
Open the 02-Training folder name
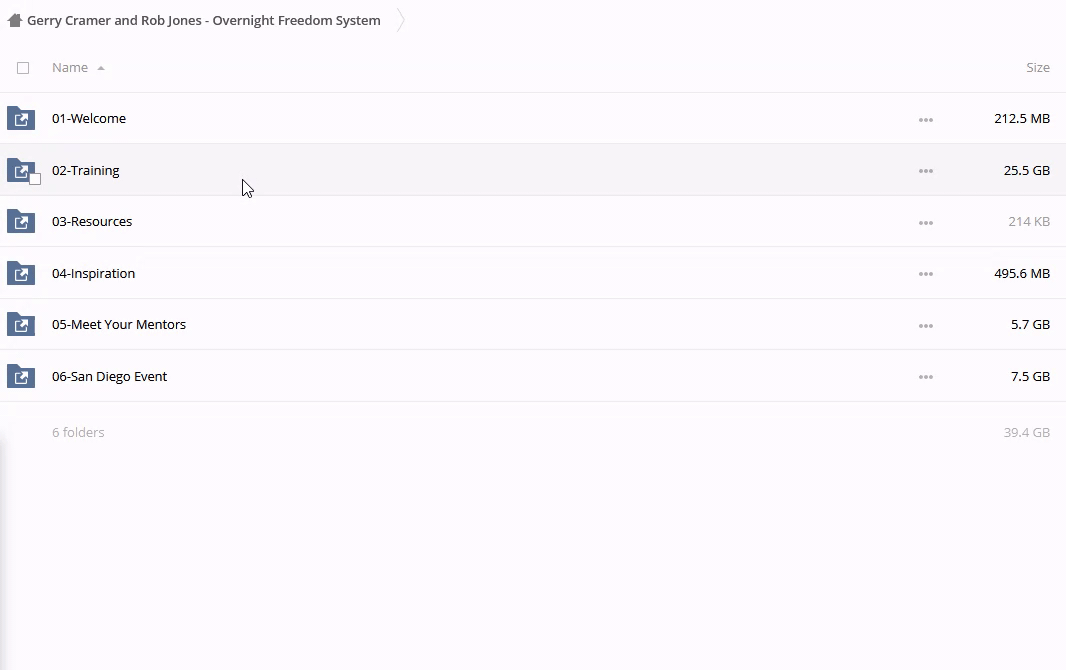(x=86, y=171)
